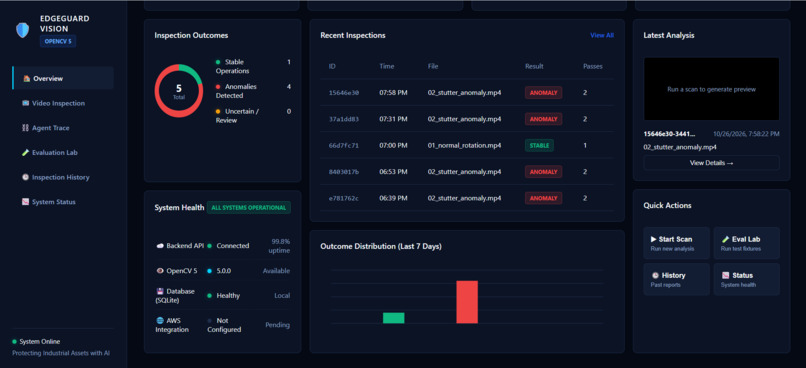806x368 pixels.
Task: Navigate to Evaluation Lab in sidebar
Action: [x=63, y=153]
